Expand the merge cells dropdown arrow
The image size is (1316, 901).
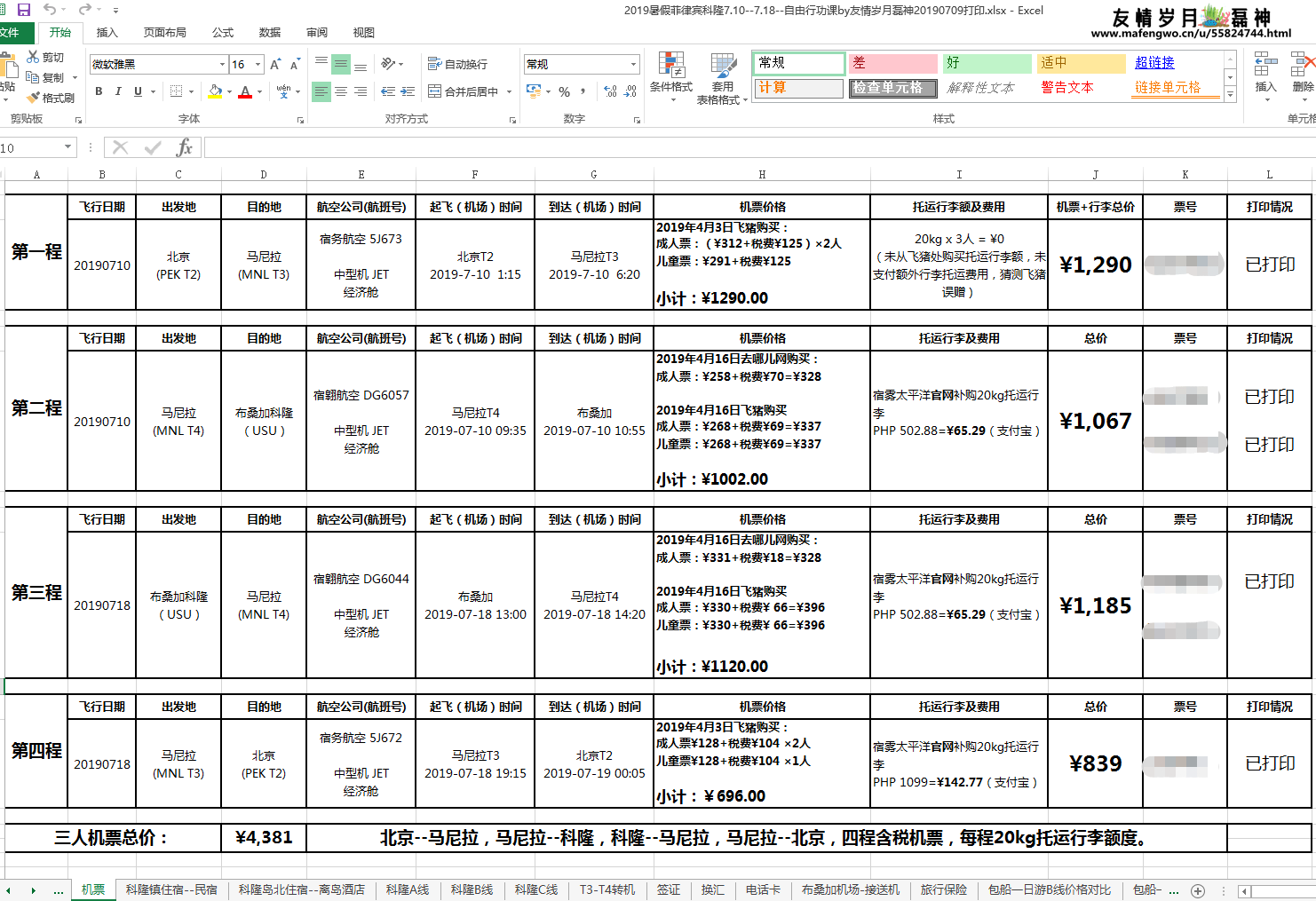click(509, 91)
